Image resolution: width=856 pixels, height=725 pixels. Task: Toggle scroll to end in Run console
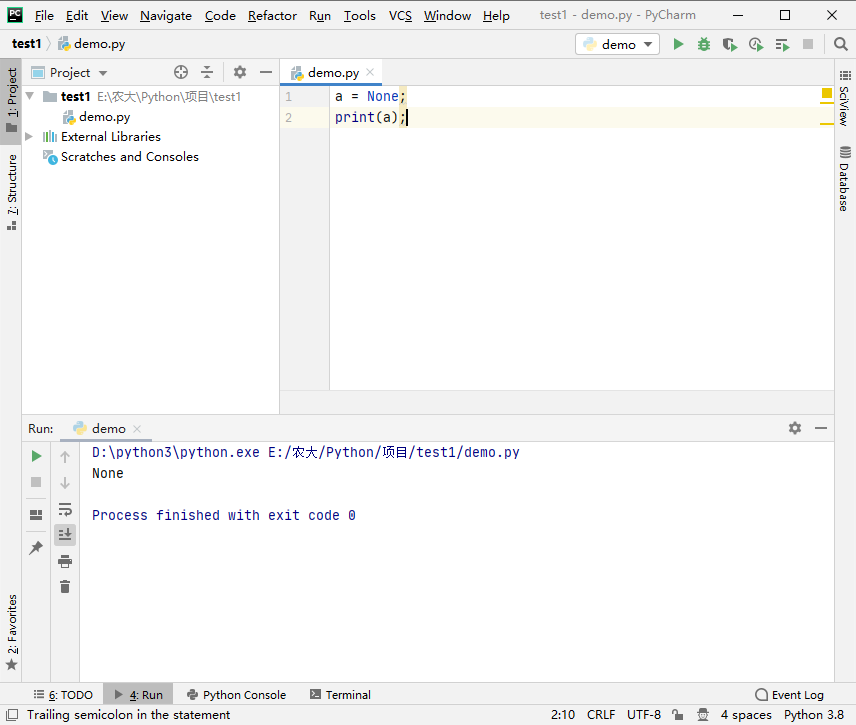(65, 535)
